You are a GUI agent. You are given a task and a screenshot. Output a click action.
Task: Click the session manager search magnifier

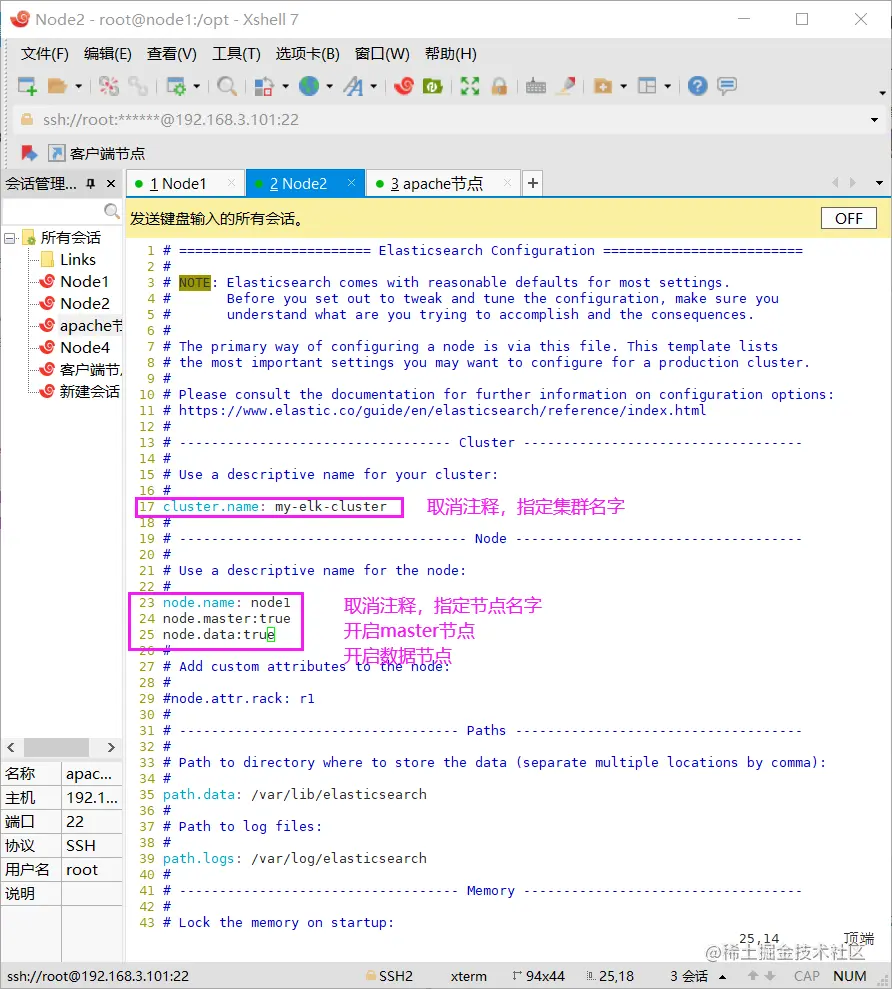[x=112, y=211]
